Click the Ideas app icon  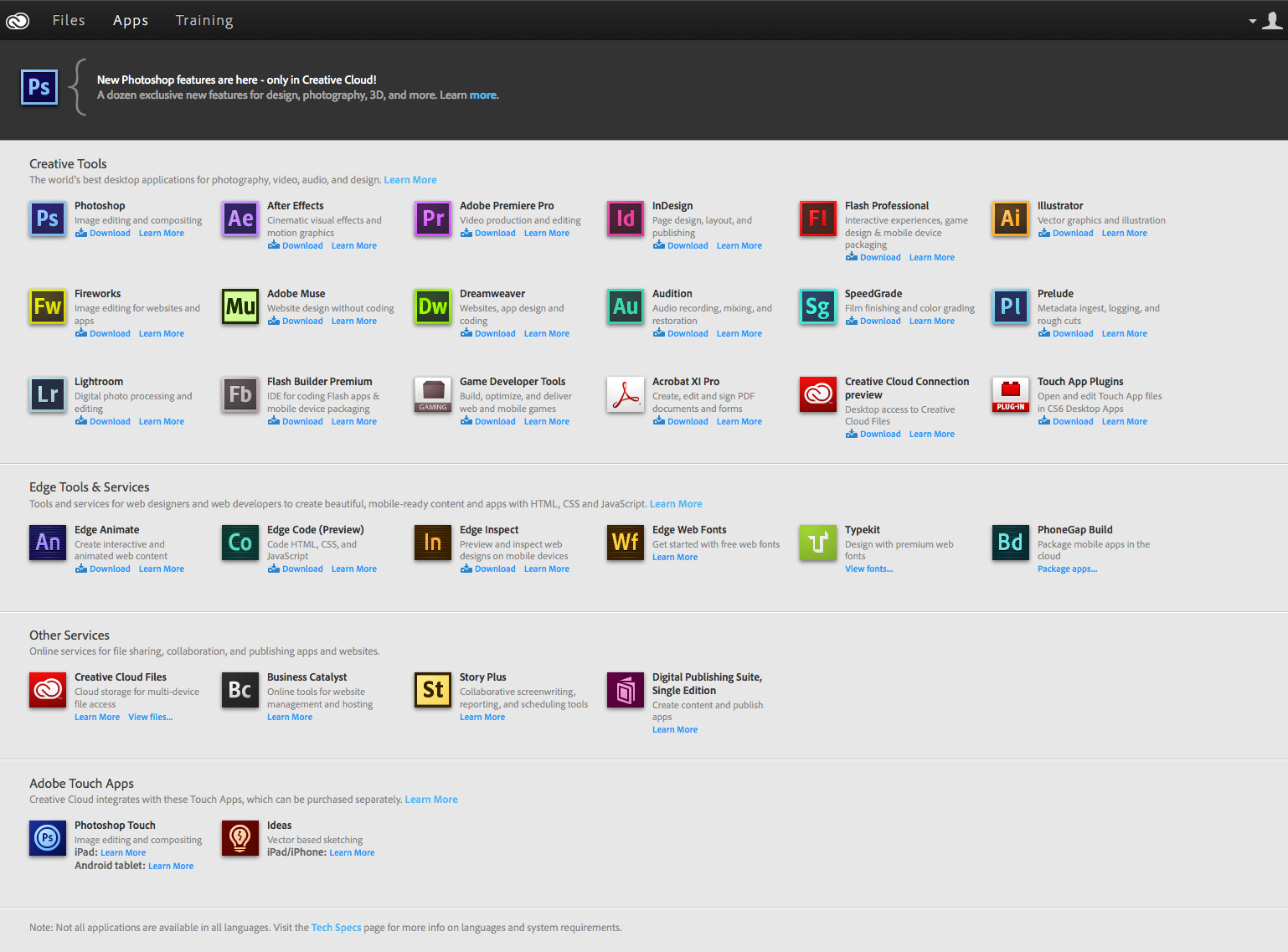point(240,838)
